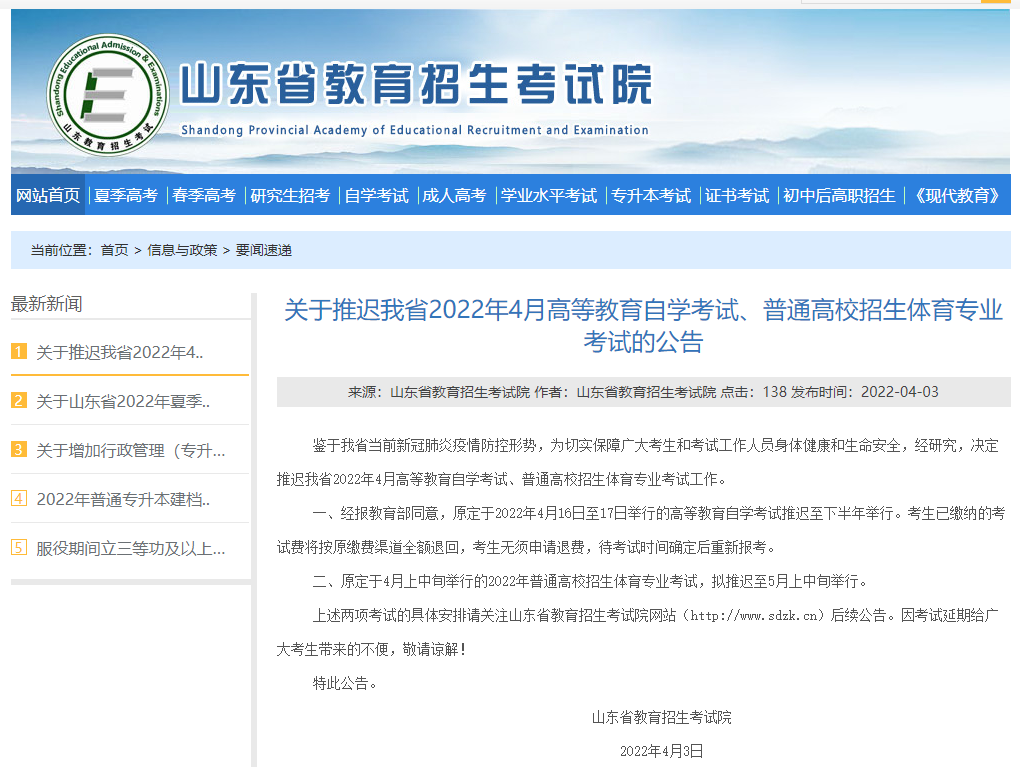This screenshot has width=1020, height=772.
Task: Click the number 3 news badge
Action: click(19, 450)
